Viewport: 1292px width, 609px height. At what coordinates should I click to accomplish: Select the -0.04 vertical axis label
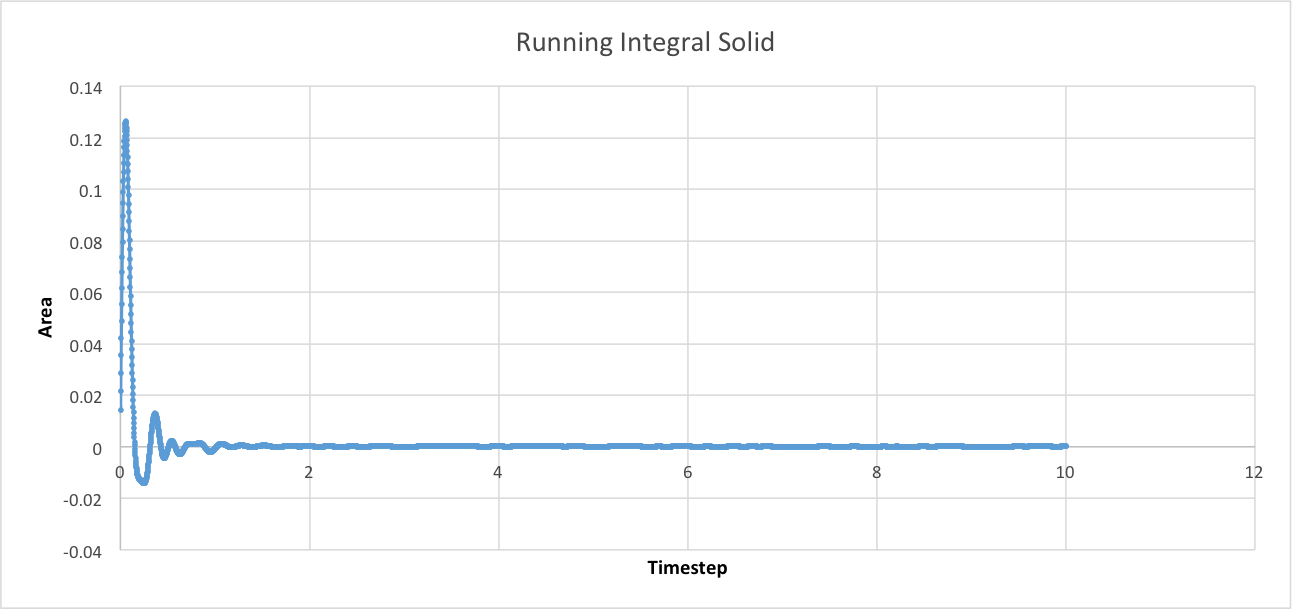(84, 551)
